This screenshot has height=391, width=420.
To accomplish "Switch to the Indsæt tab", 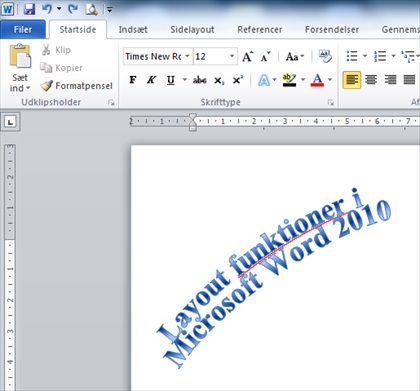I will coord(133,29).
